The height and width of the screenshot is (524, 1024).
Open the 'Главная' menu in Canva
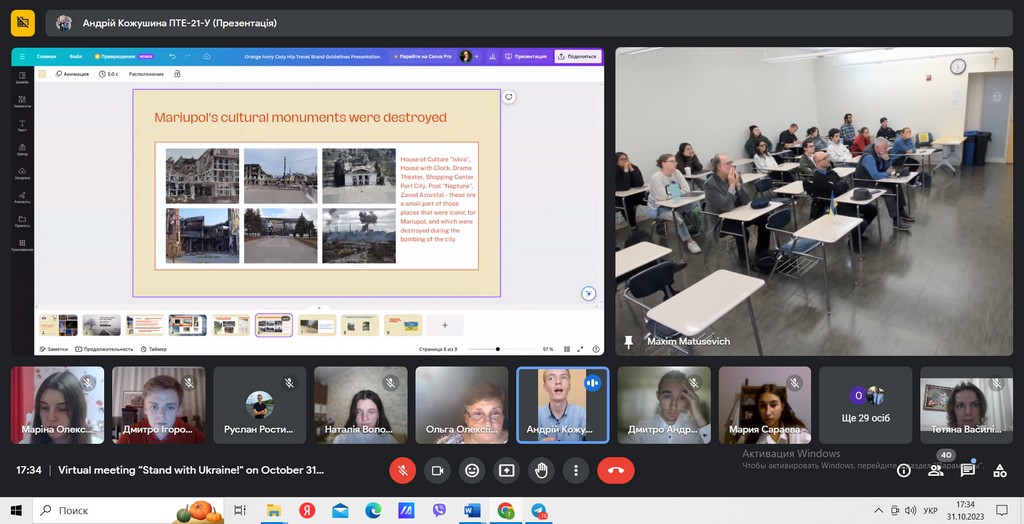click(46, 56)
